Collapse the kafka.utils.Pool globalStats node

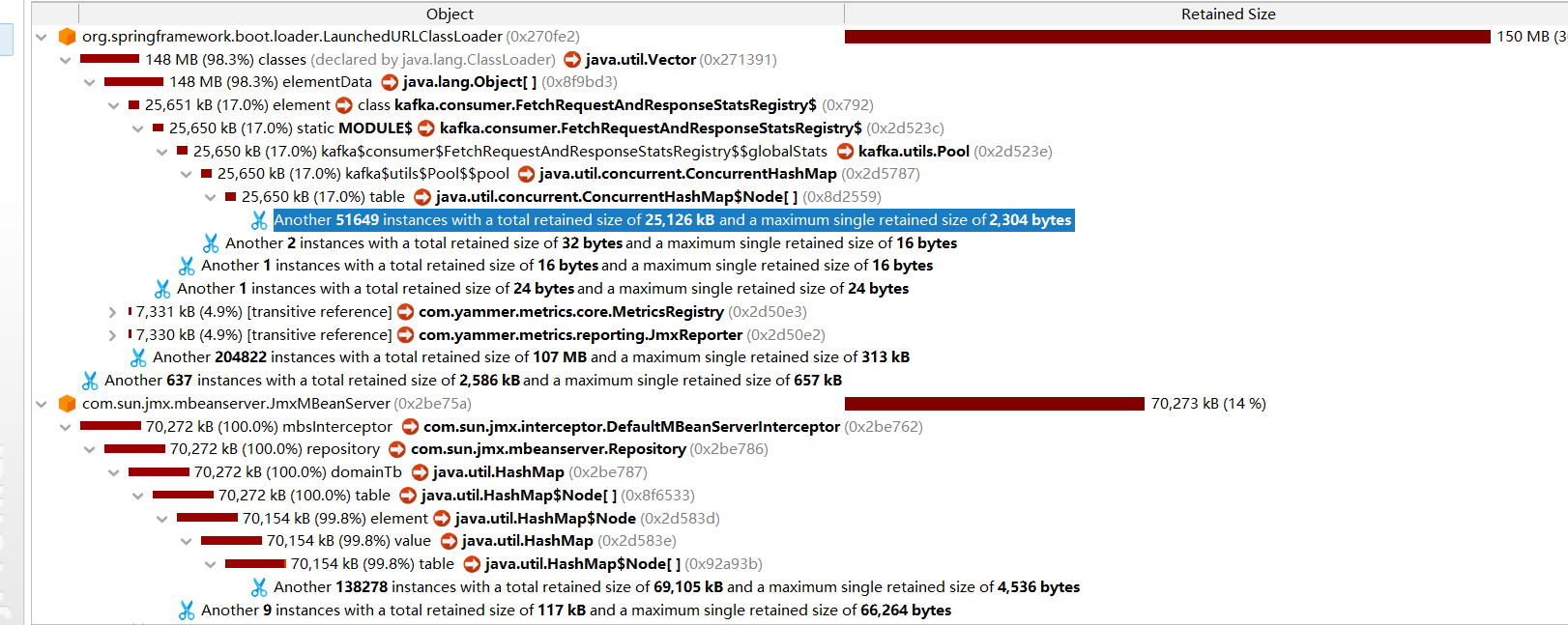pyautogui.click(x=161, y=152)
